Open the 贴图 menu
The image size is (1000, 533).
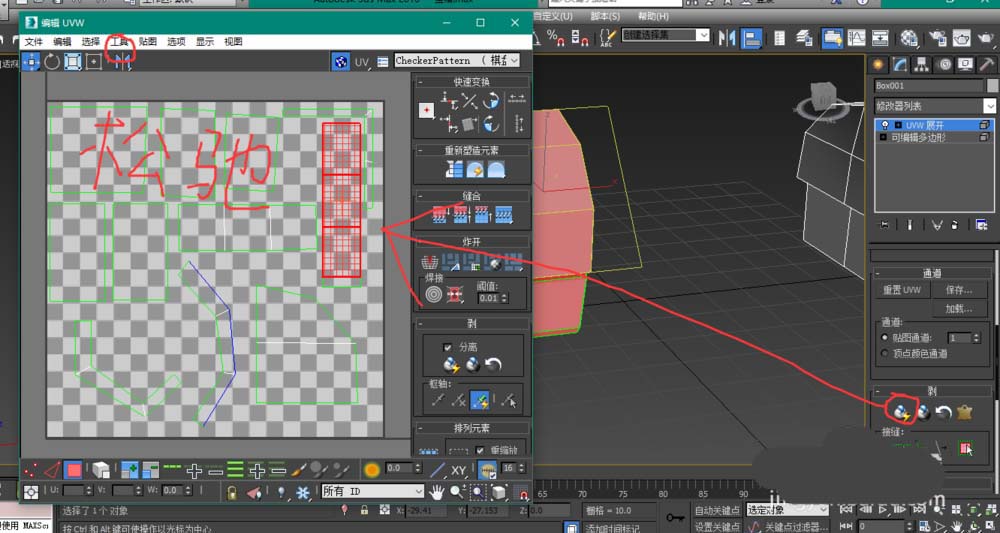147,41
